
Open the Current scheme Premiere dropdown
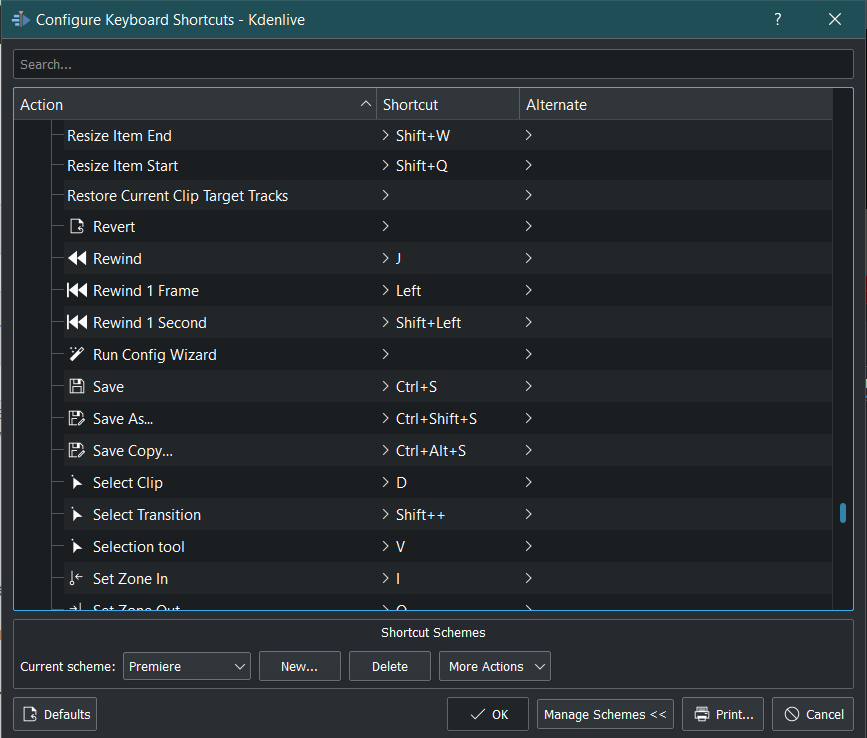pos(187,666)
